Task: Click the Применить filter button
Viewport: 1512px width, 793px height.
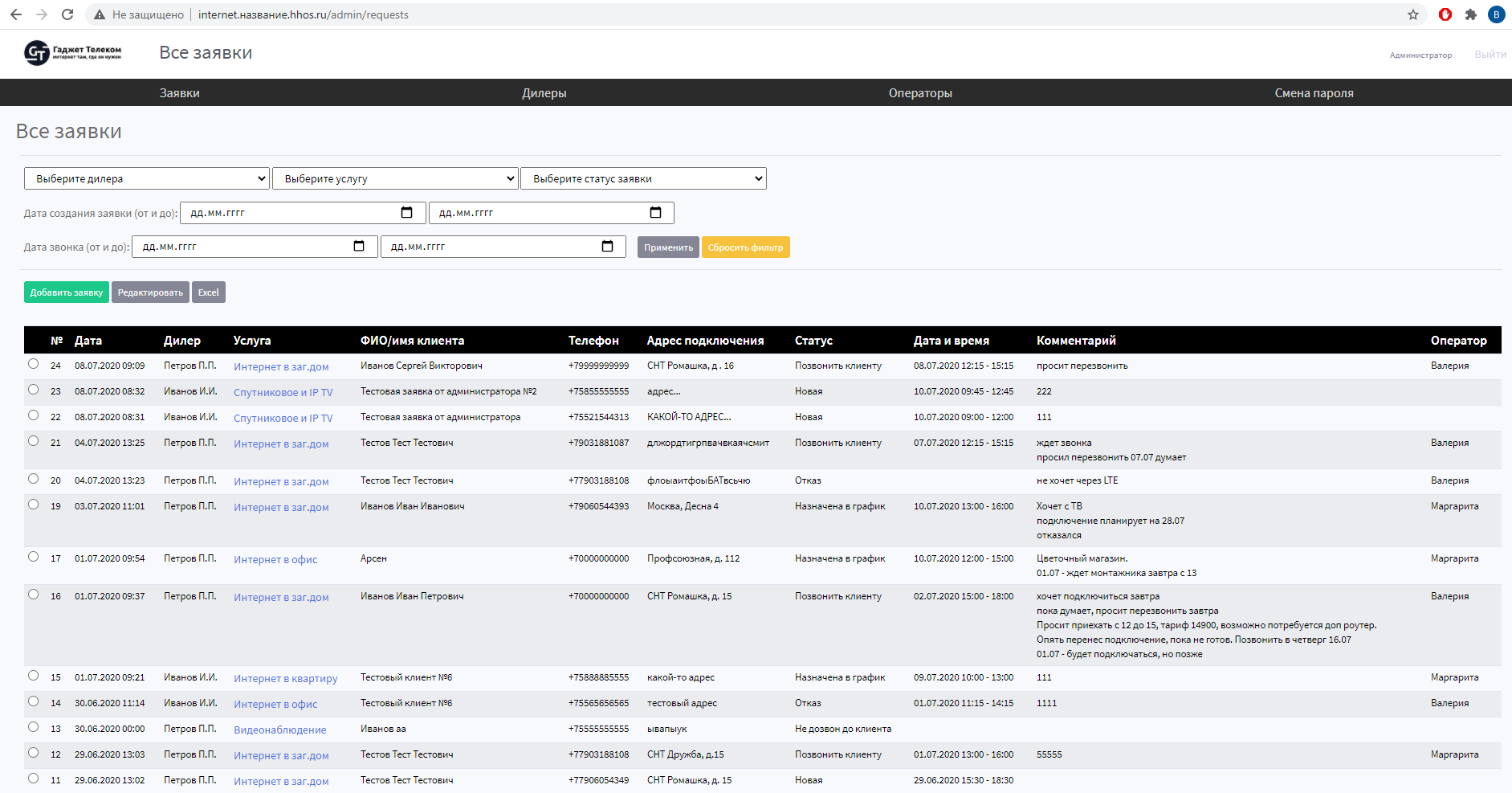Action: tap(668, 247)
